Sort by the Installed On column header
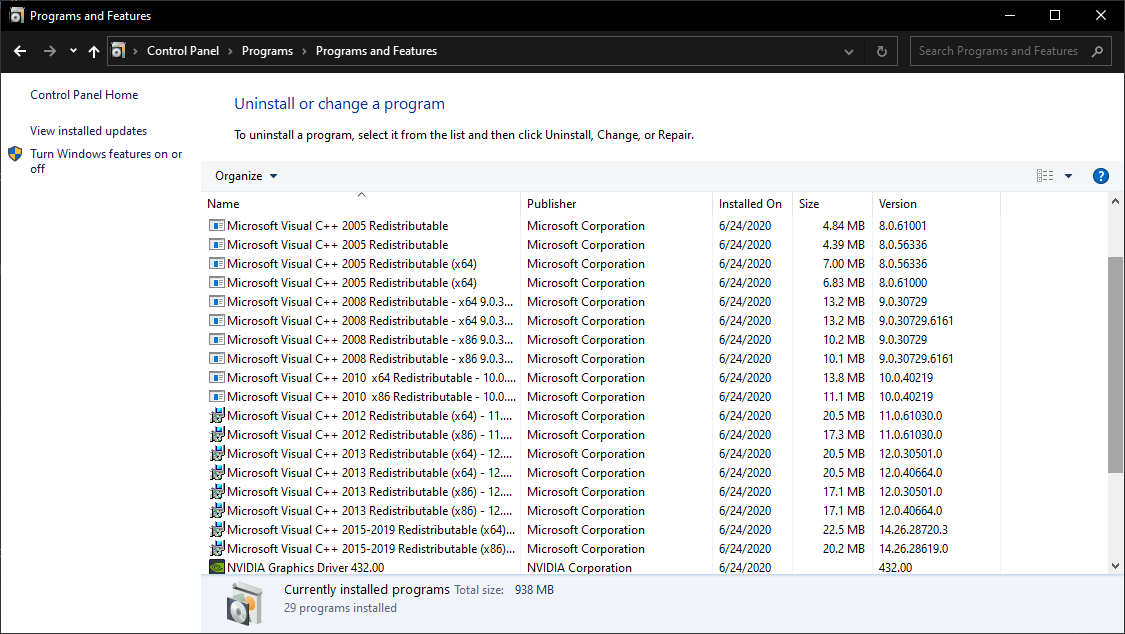Viewport: 1125px width, 634px height. point(752,204)
